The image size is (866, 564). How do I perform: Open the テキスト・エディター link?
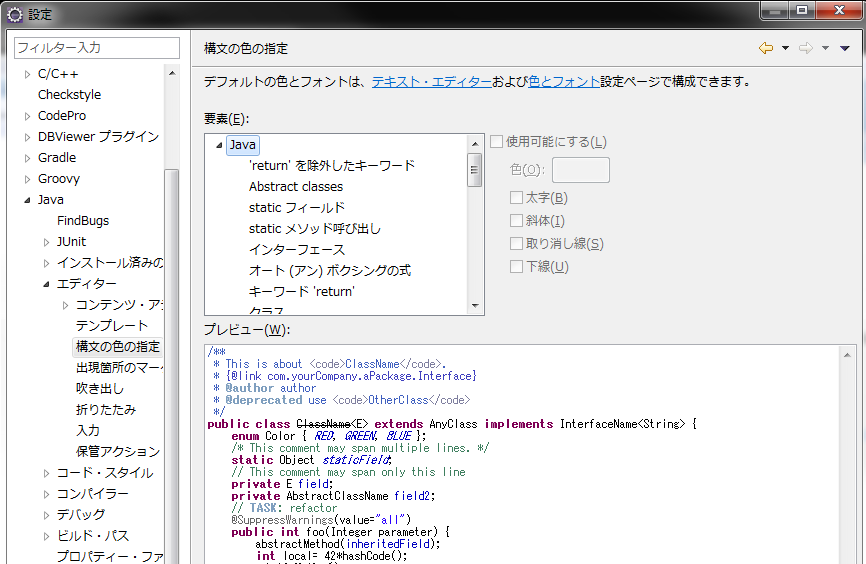pyautogui.click(x=431, y=82)
